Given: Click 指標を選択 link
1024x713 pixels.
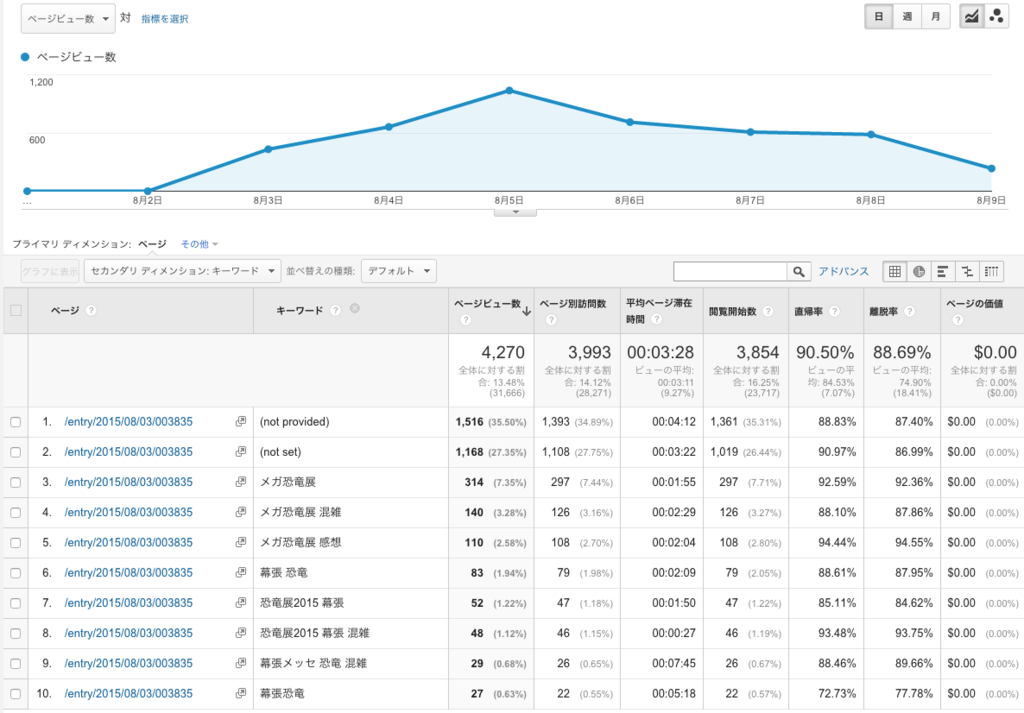Looking at the screenshot, I should tap(165, 19).
